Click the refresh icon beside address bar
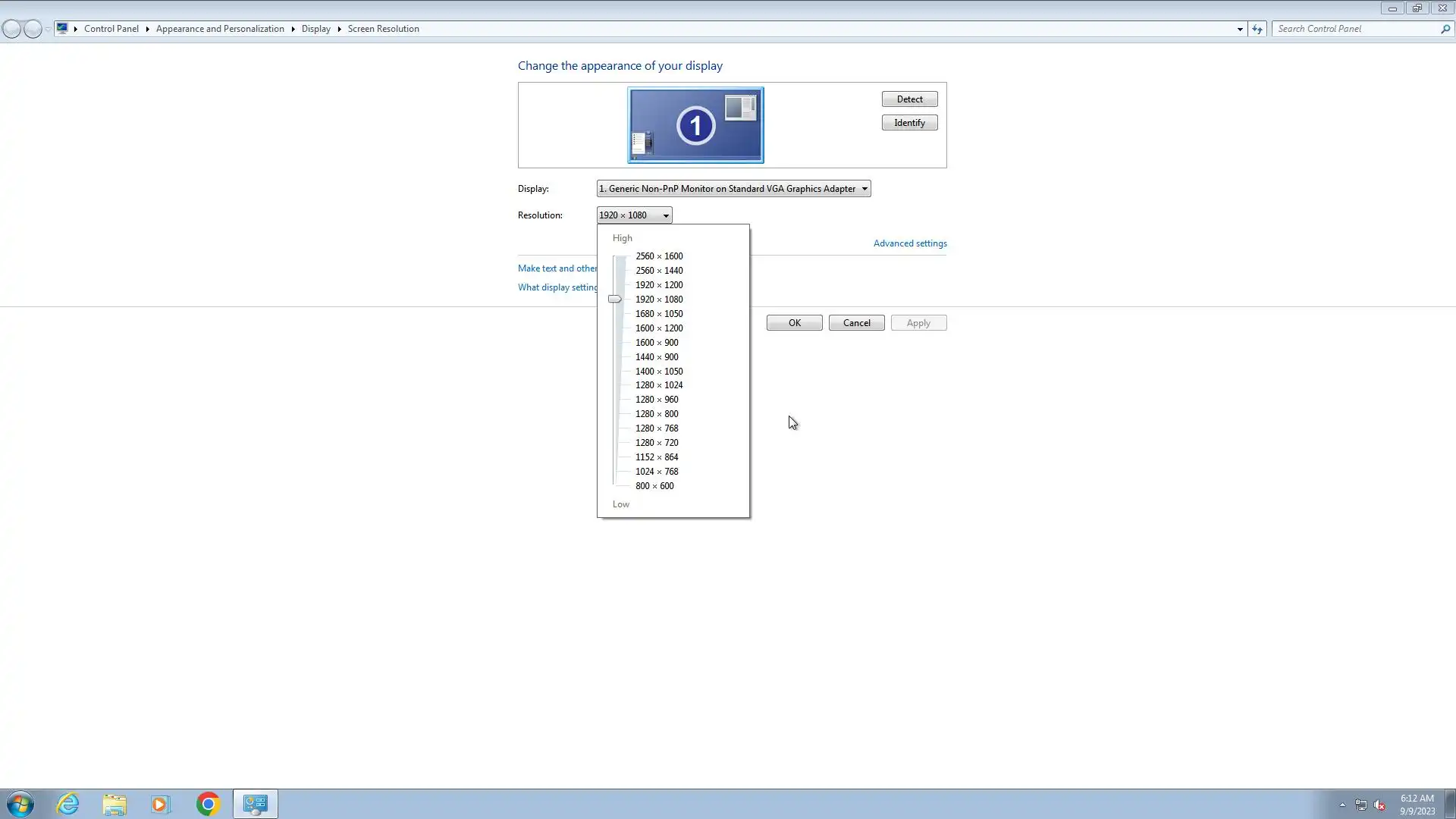The image size is (1456, 819). click(x=1257, y=29)
